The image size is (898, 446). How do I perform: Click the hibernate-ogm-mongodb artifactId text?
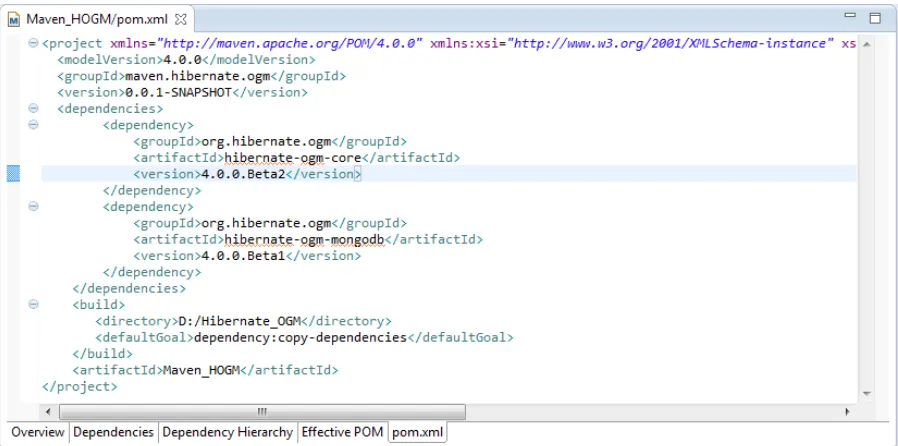tap(304, 239)
